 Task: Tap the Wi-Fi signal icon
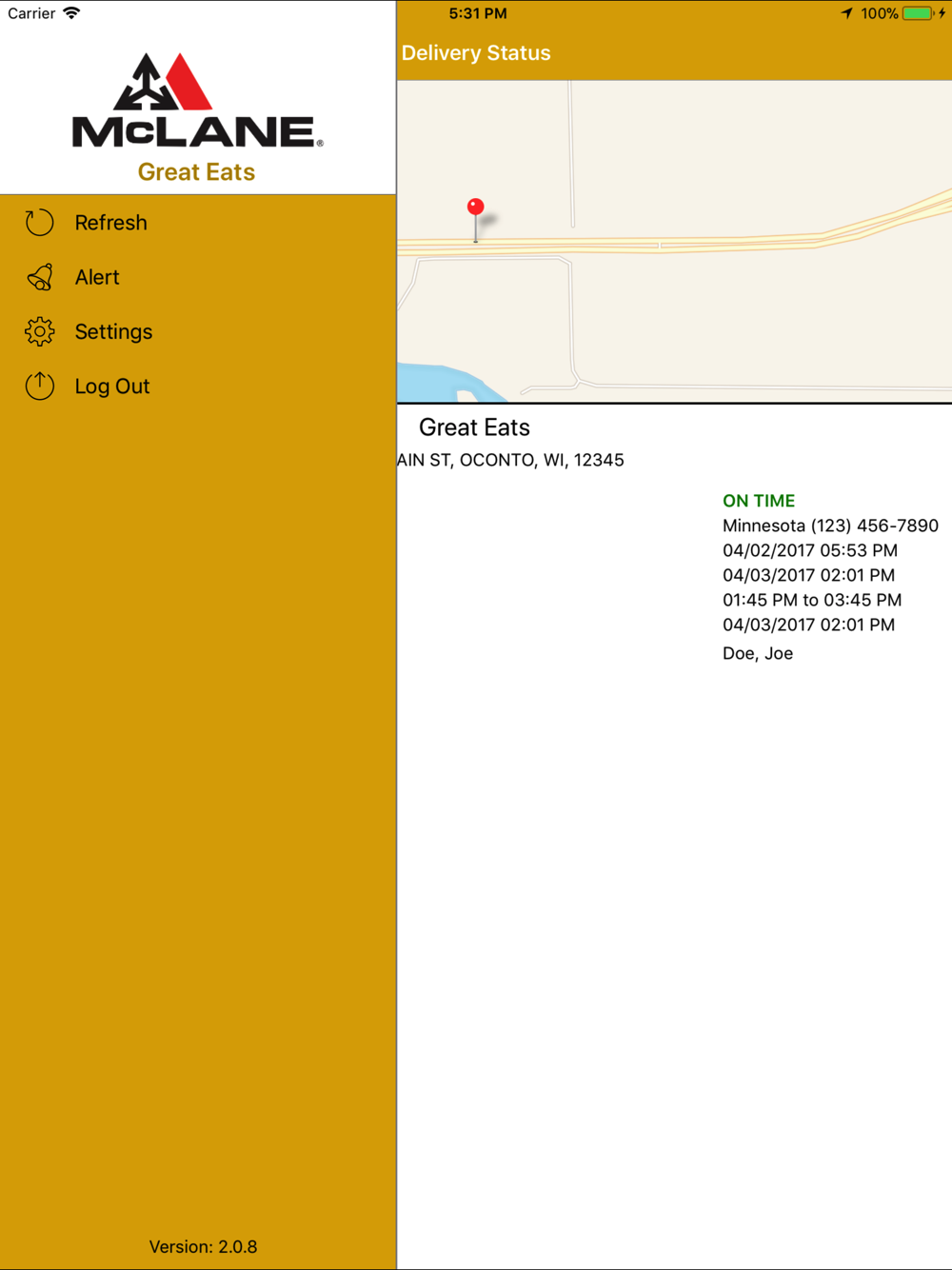[x=71, y=13]
